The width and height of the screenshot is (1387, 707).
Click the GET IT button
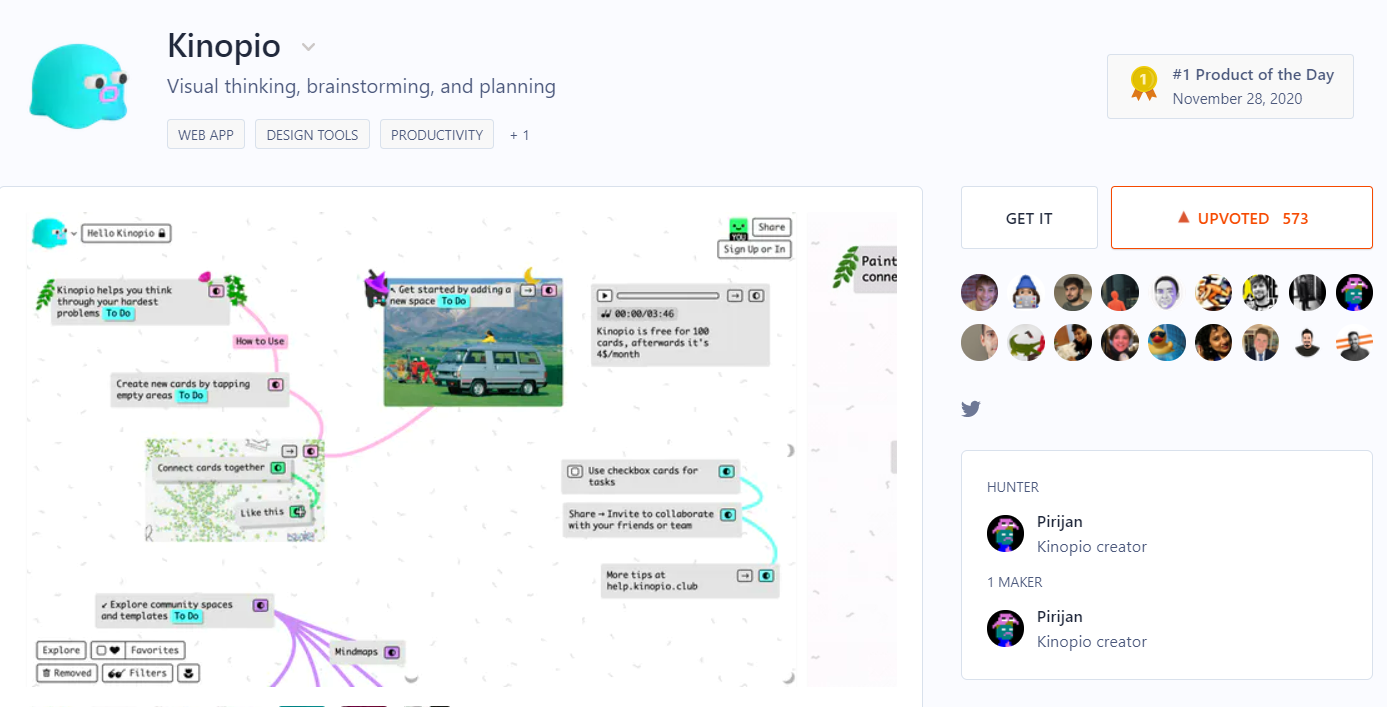1028,218
